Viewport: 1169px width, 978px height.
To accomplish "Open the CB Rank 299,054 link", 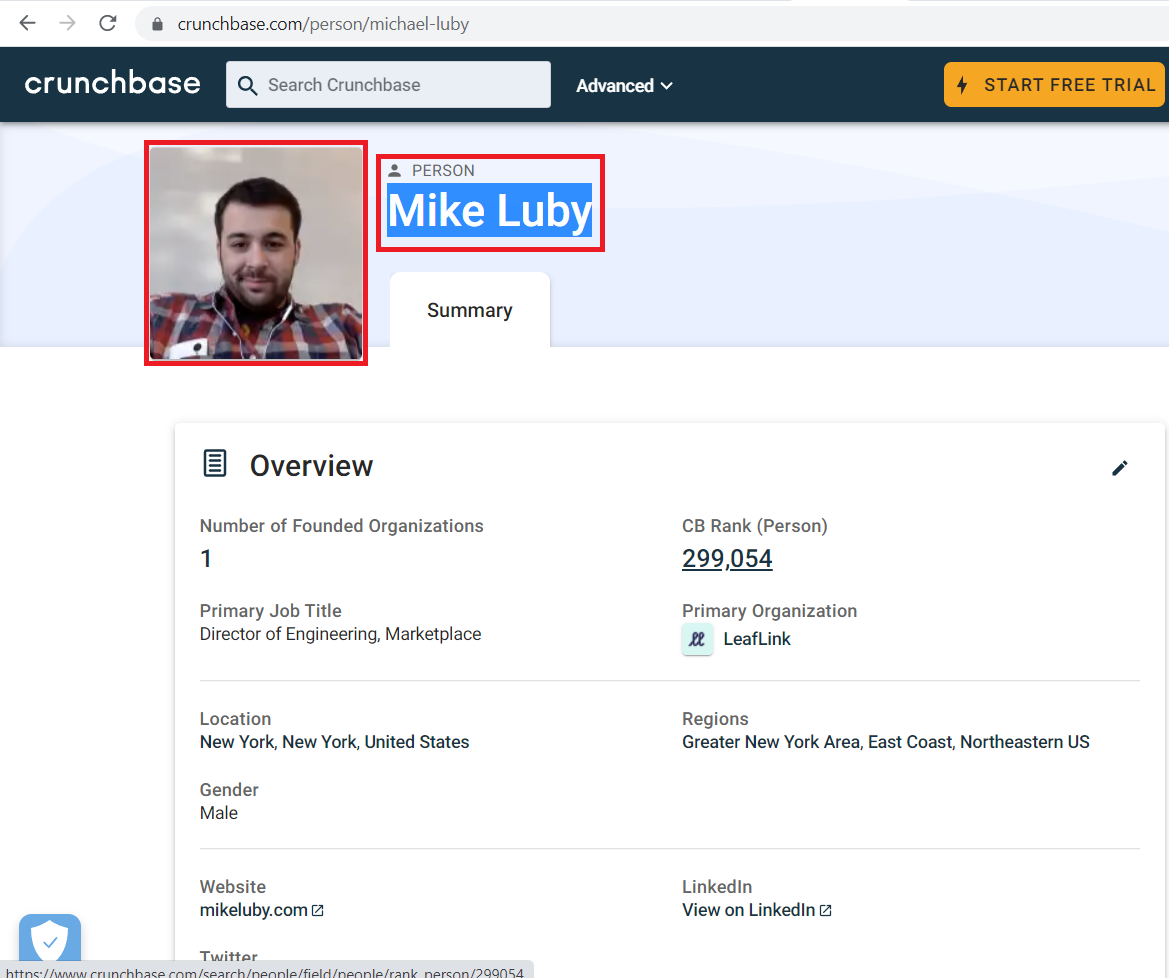I will pyautogui.click(x=727, y=558).
